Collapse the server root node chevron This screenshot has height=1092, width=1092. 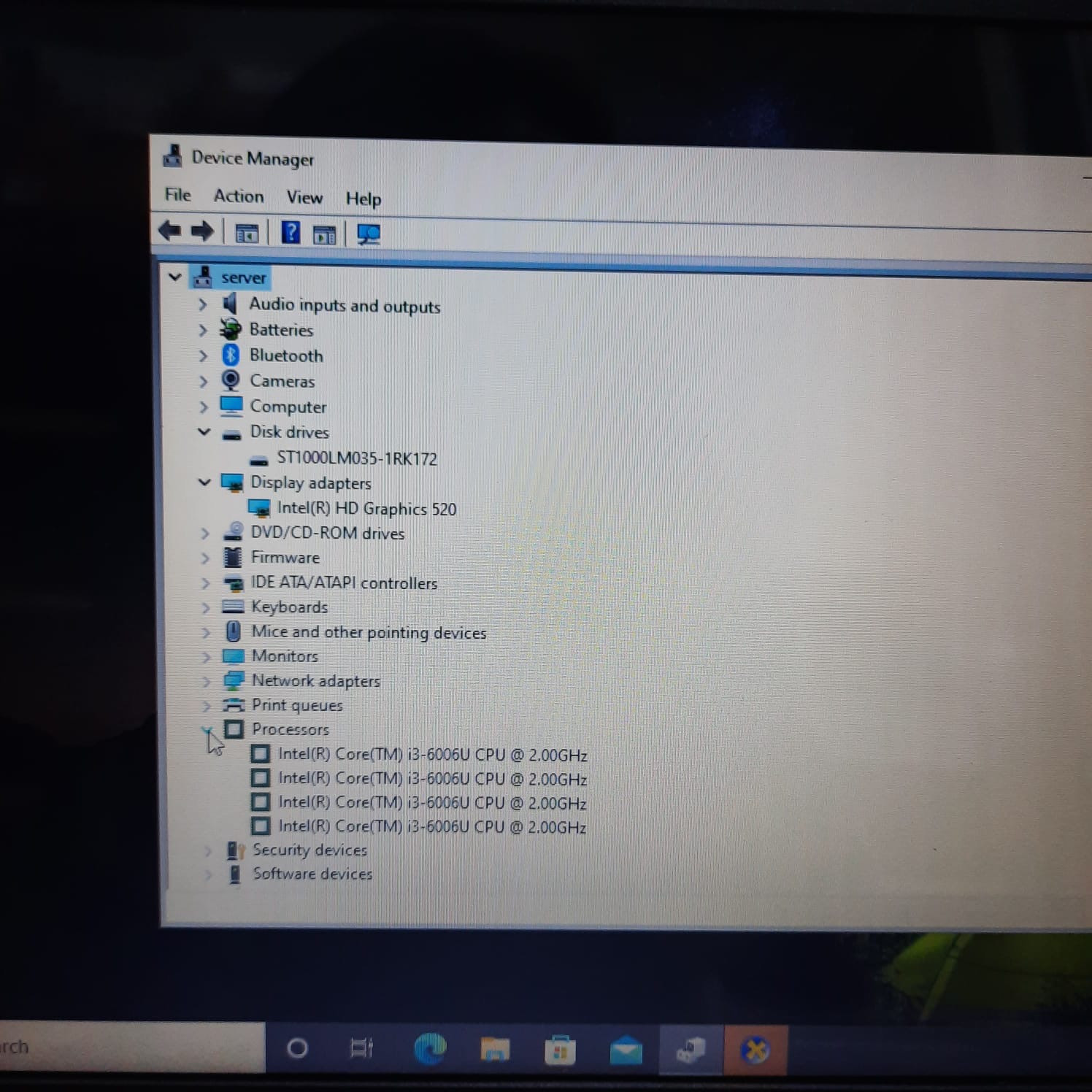tap(174, 277)
